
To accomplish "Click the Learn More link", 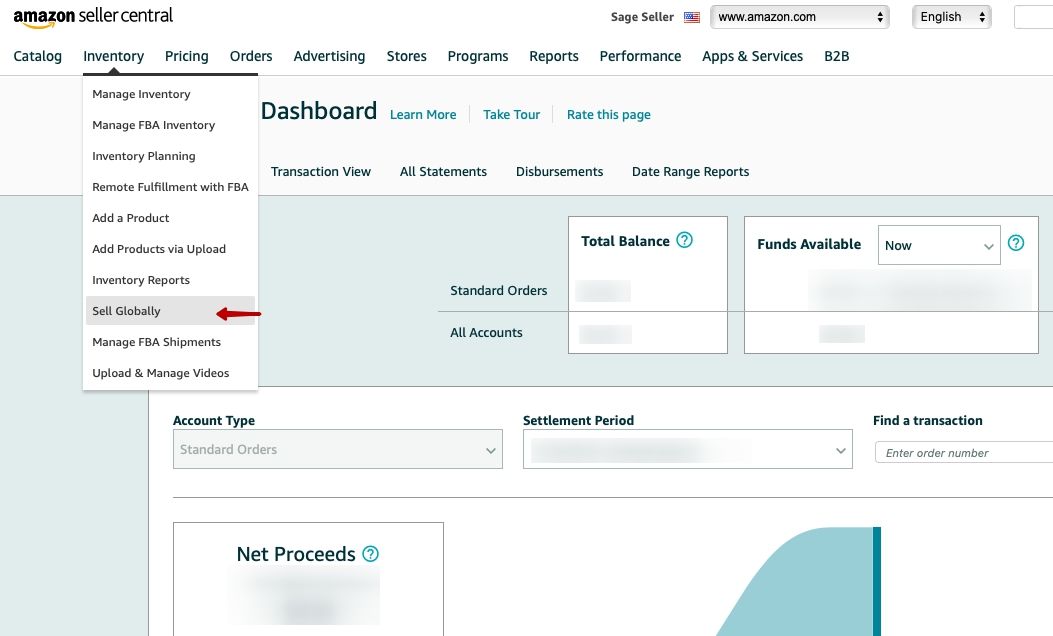I will (423, 115).
